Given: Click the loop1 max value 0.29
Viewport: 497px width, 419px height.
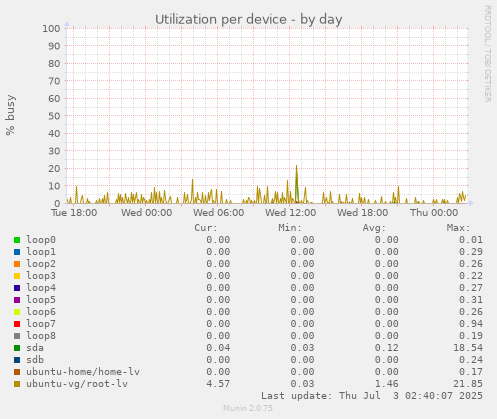Looking at the screenshot, I should 471,252.
